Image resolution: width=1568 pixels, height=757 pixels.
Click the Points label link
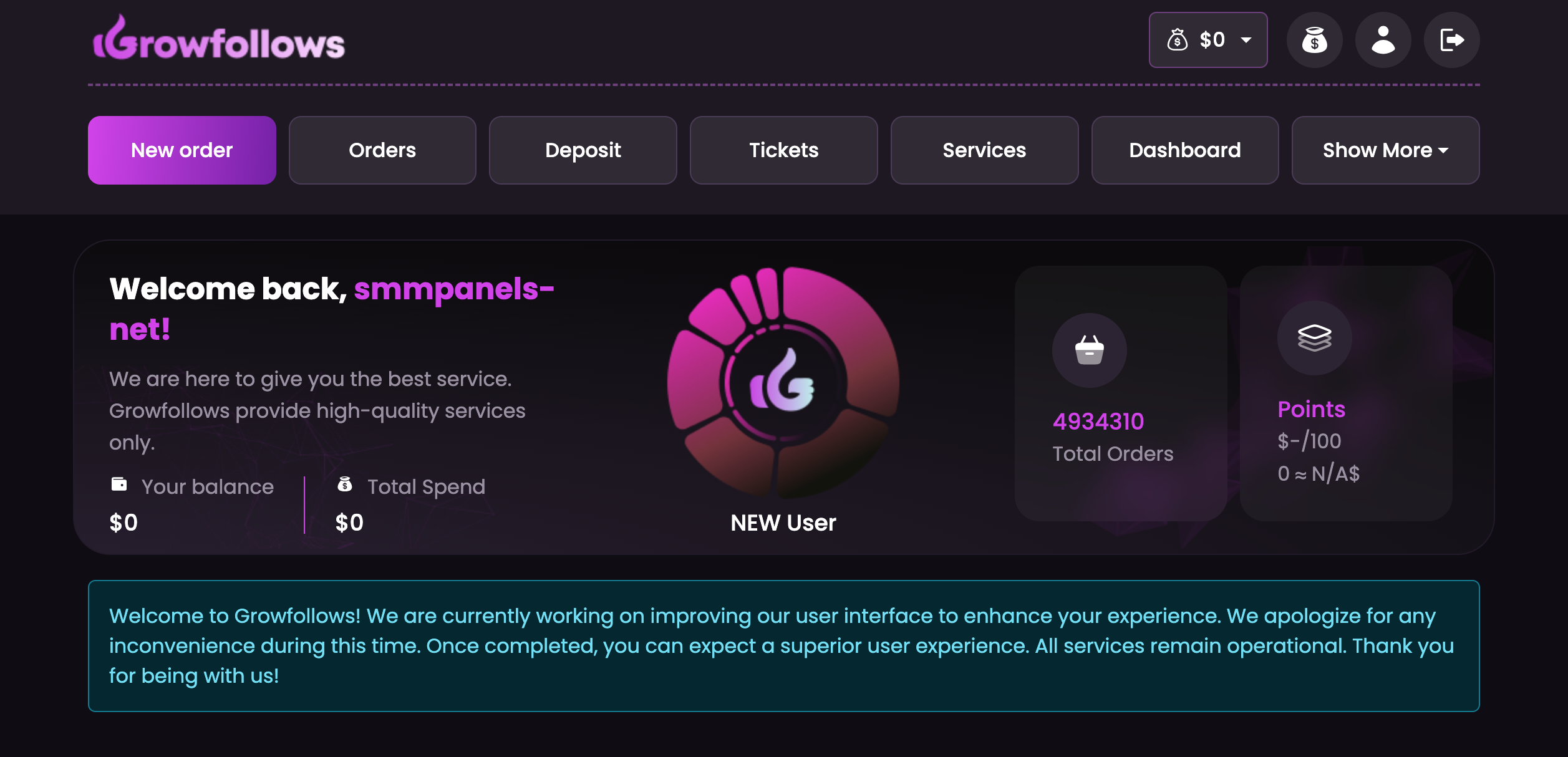coord(1311,409)
